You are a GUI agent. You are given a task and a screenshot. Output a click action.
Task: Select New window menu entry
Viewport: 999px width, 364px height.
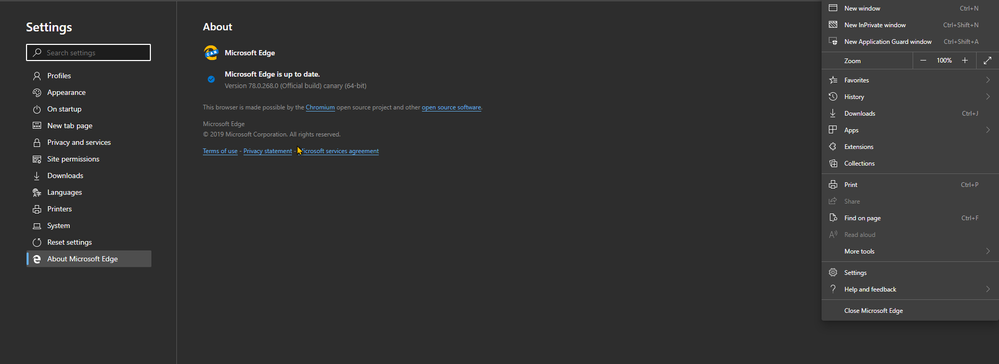point(910,8)
